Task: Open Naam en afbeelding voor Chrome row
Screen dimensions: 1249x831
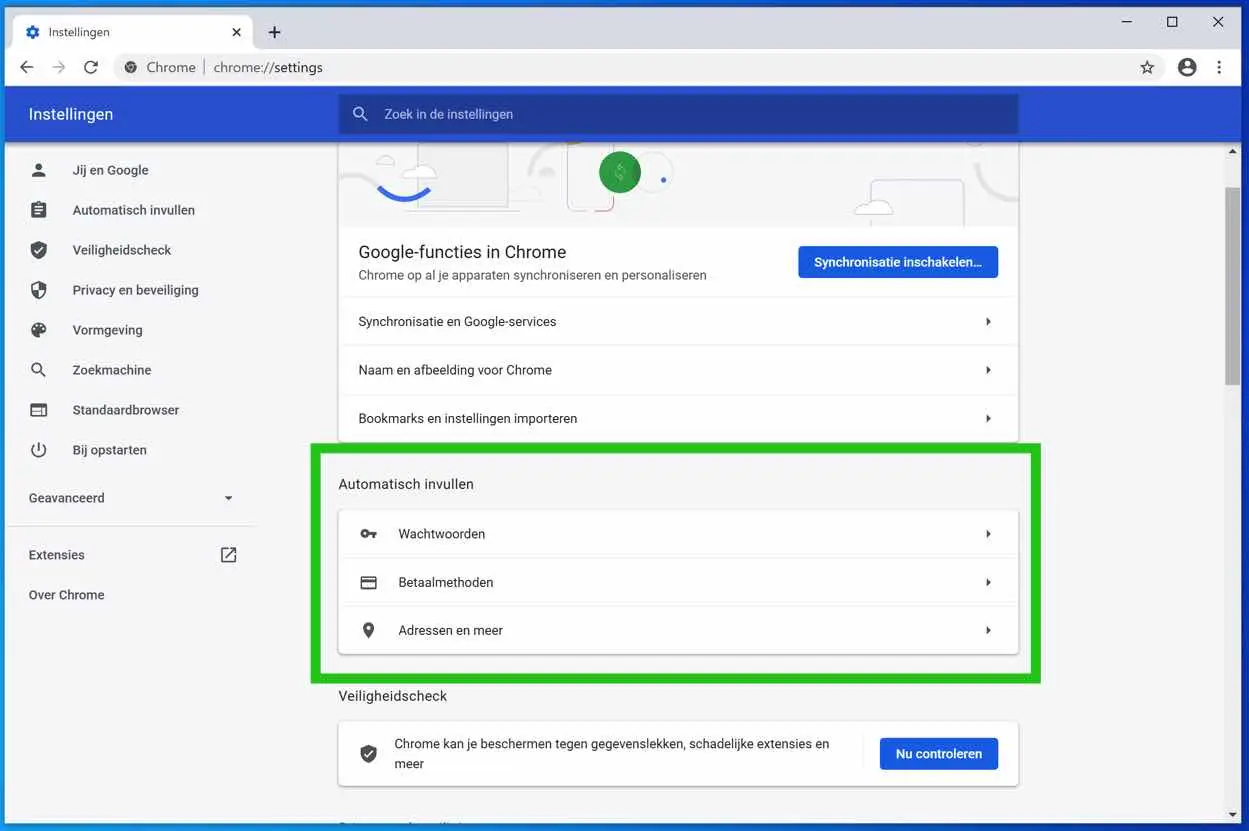Action: [x=678, y=370]
